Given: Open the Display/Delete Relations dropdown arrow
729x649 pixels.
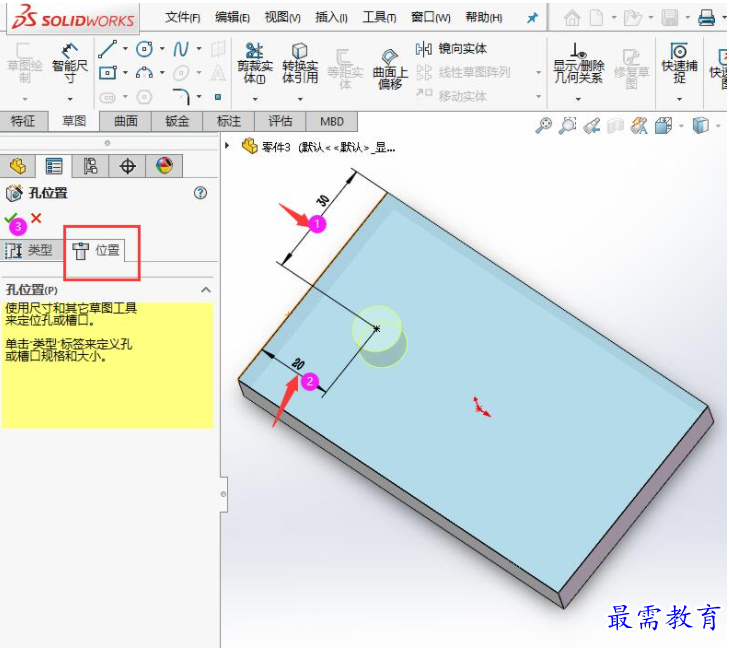Looking at the screenshot, I should point(578,99).
